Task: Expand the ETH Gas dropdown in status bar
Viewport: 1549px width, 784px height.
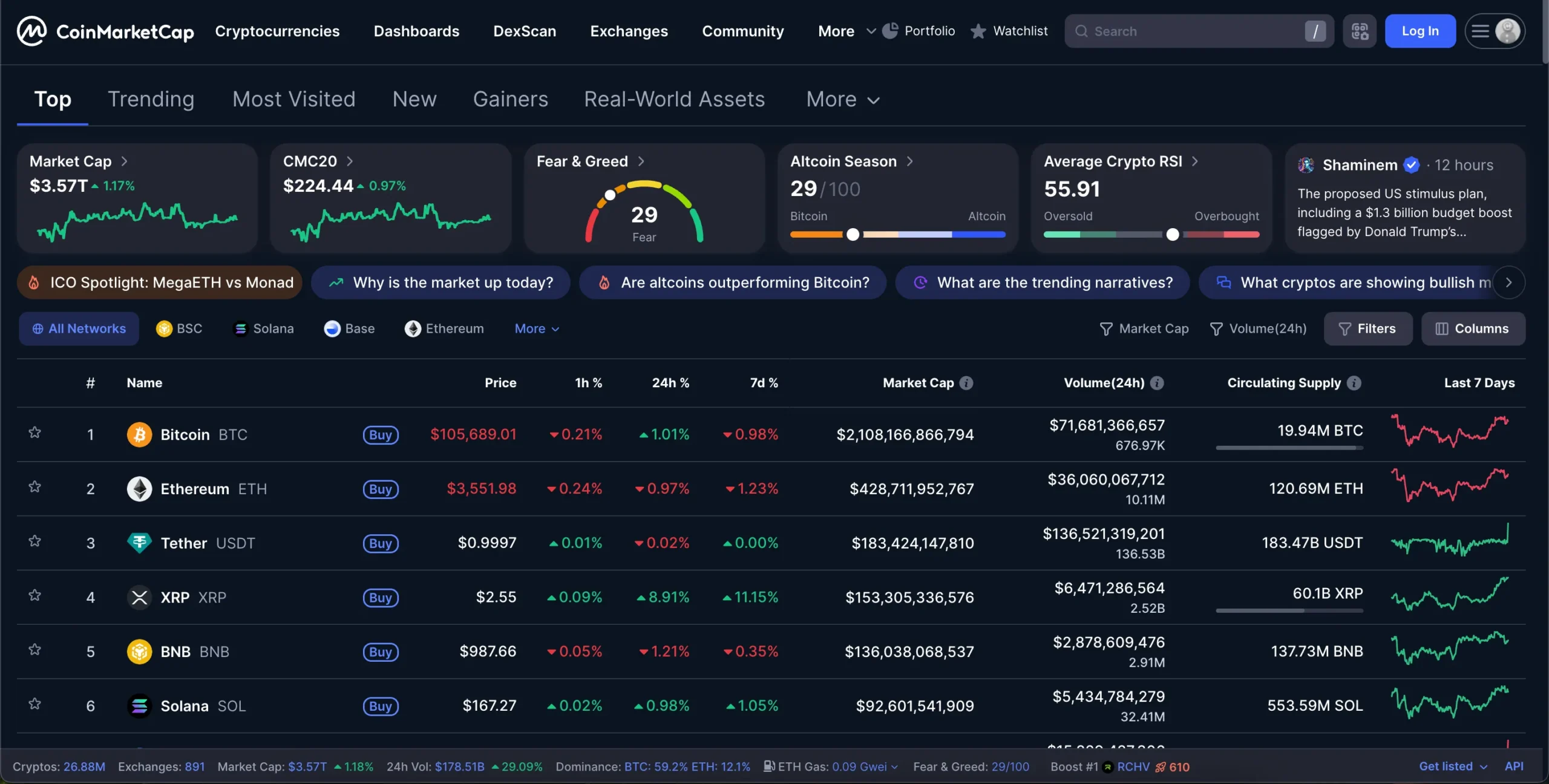Action: tap(894, 766)
